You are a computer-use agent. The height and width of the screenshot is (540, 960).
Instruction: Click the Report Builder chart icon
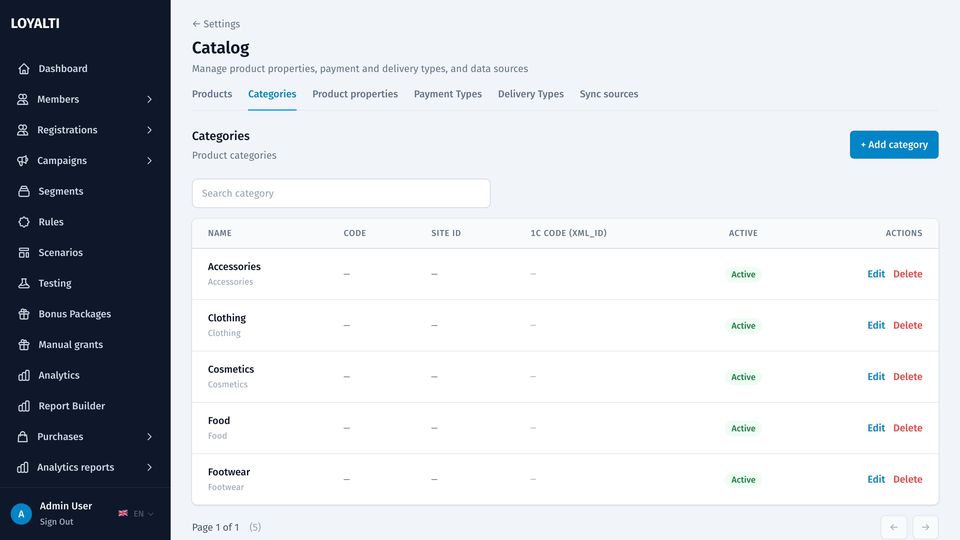[x=24, y=406]
